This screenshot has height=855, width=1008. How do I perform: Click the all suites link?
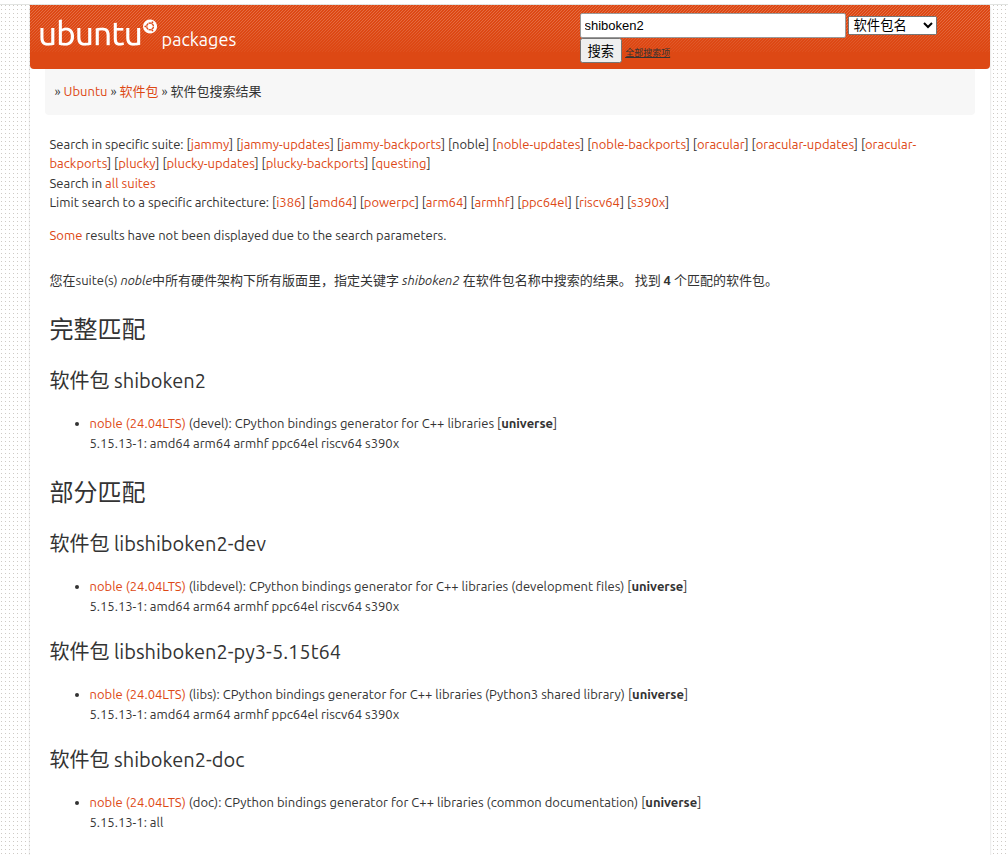130,184
